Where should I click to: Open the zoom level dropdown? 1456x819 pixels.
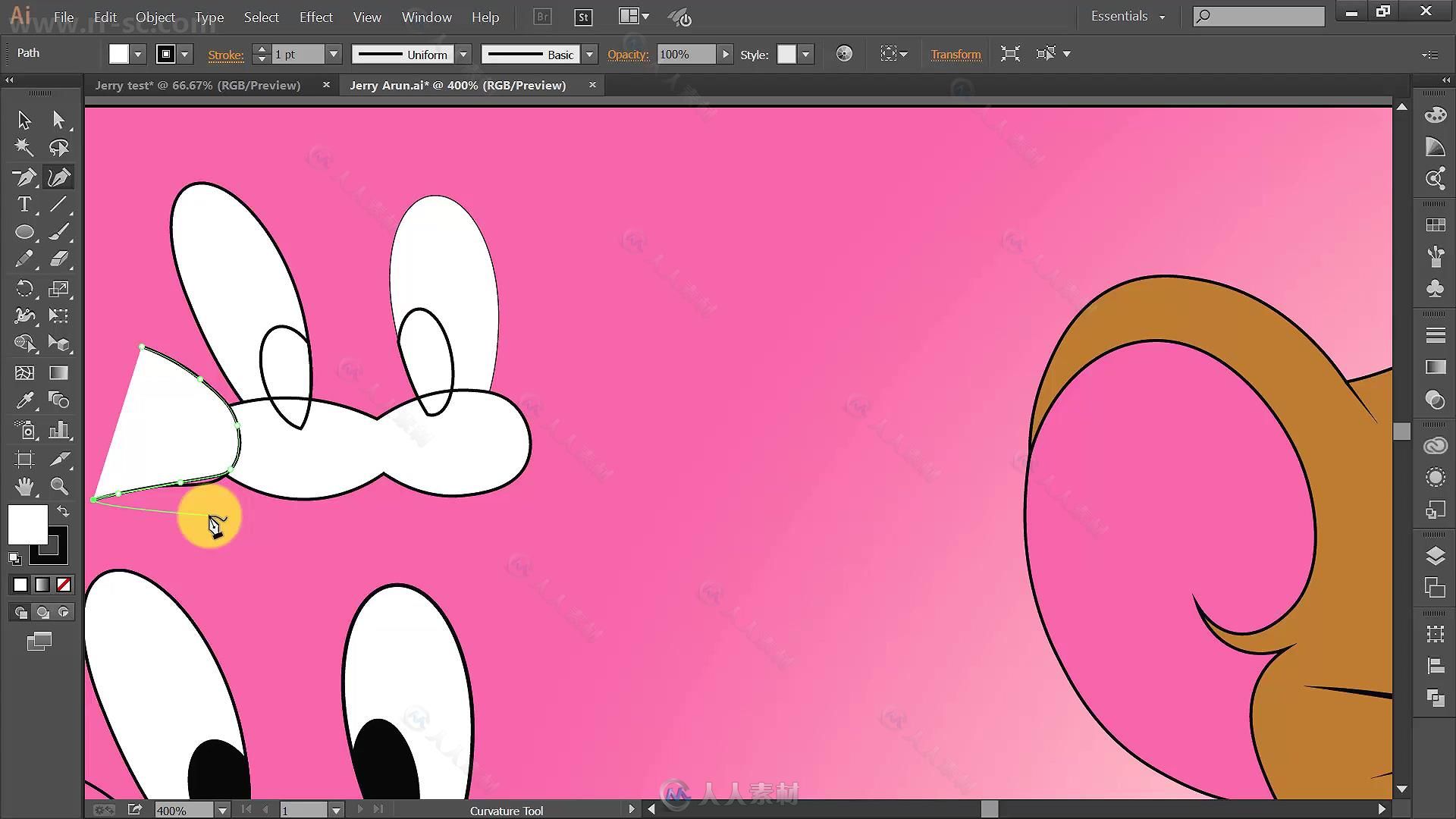tap(222, 810)
